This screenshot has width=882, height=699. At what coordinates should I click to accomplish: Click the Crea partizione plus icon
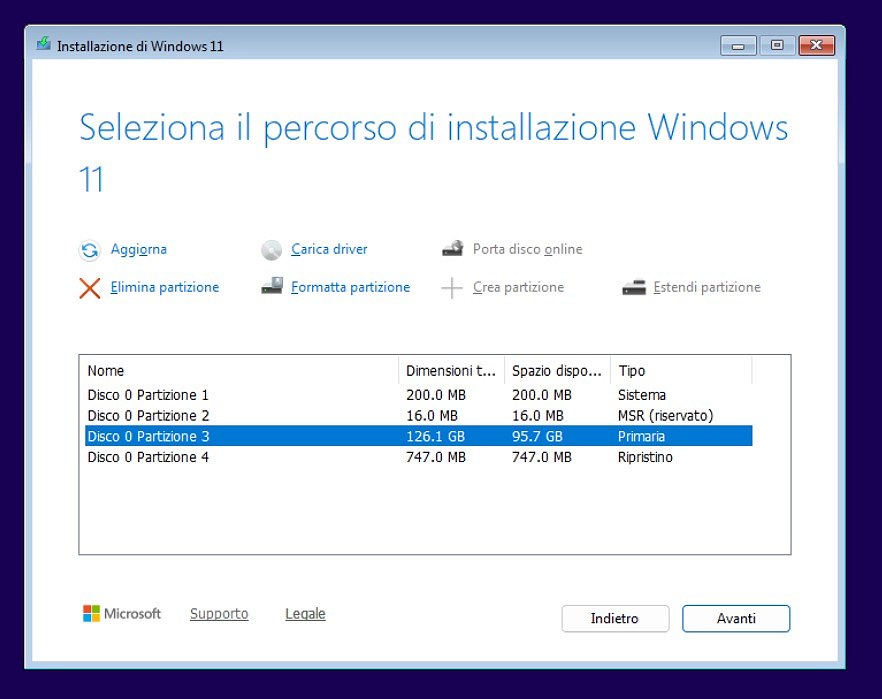(x=453, y=287)
